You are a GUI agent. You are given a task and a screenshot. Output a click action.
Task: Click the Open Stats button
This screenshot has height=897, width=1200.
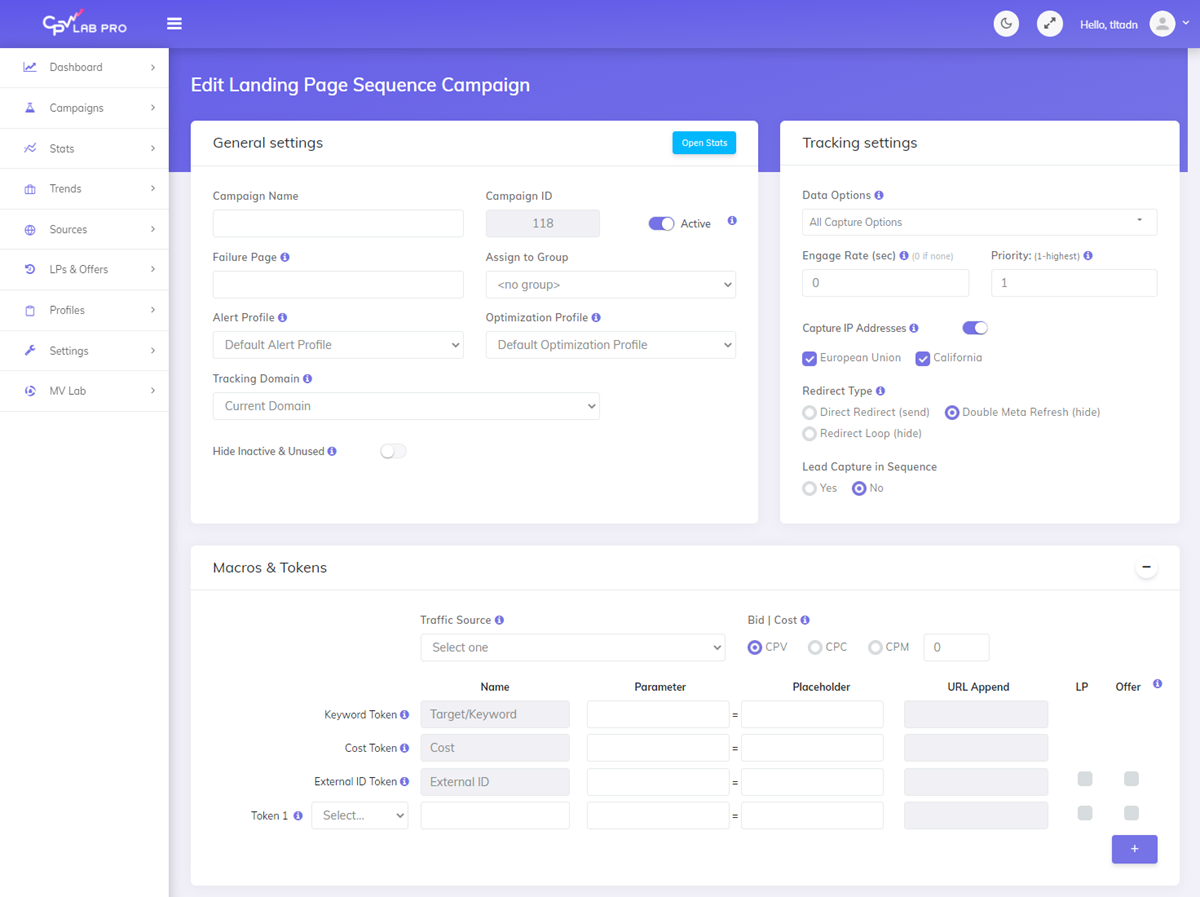pyautogui.click(x=704, y=143)
